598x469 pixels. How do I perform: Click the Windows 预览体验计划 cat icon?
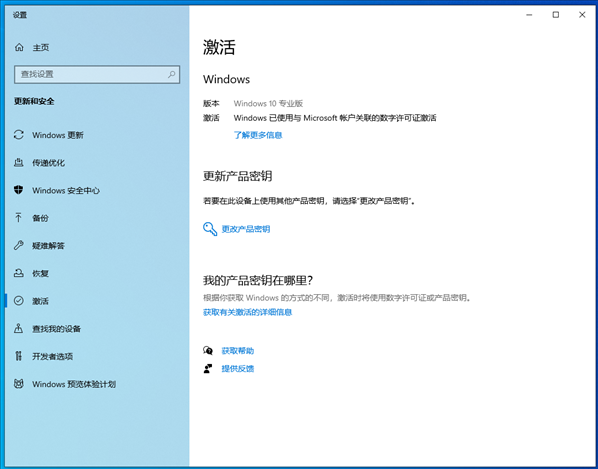coord(19,384)
